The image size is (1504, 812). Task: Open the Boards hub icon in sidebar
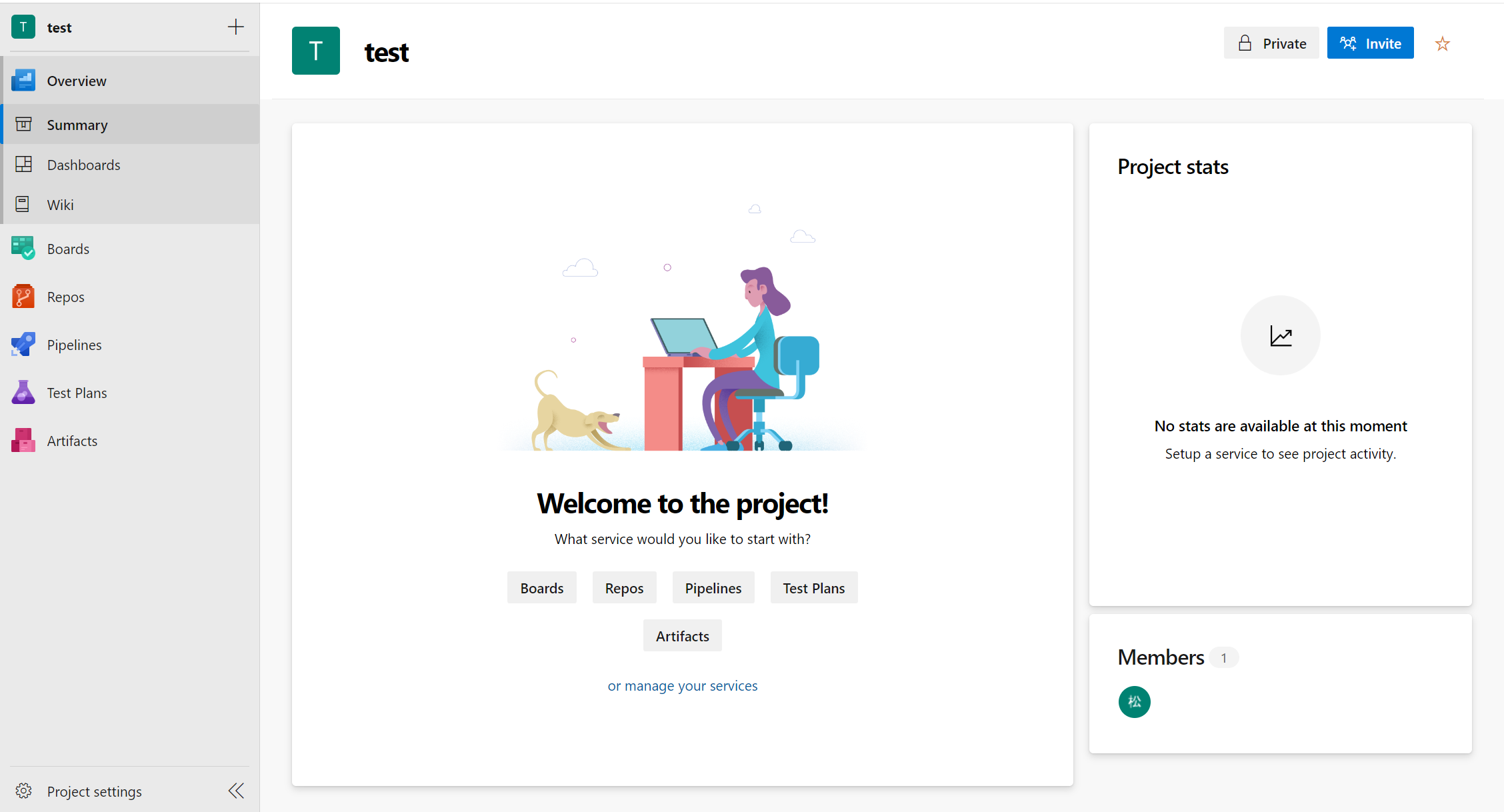23,249
